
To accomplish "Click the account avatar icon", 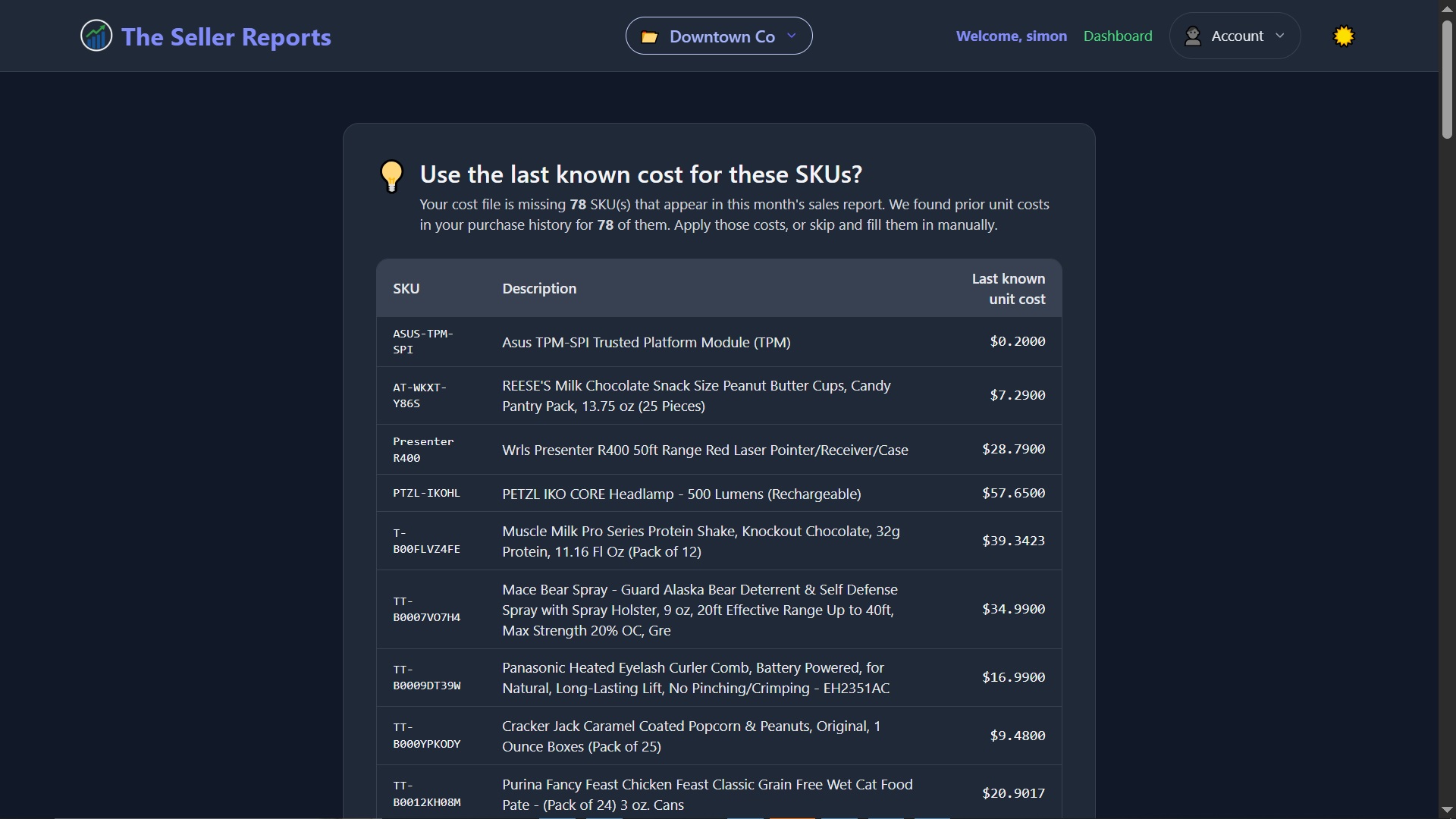I will tap(1193, 36).
